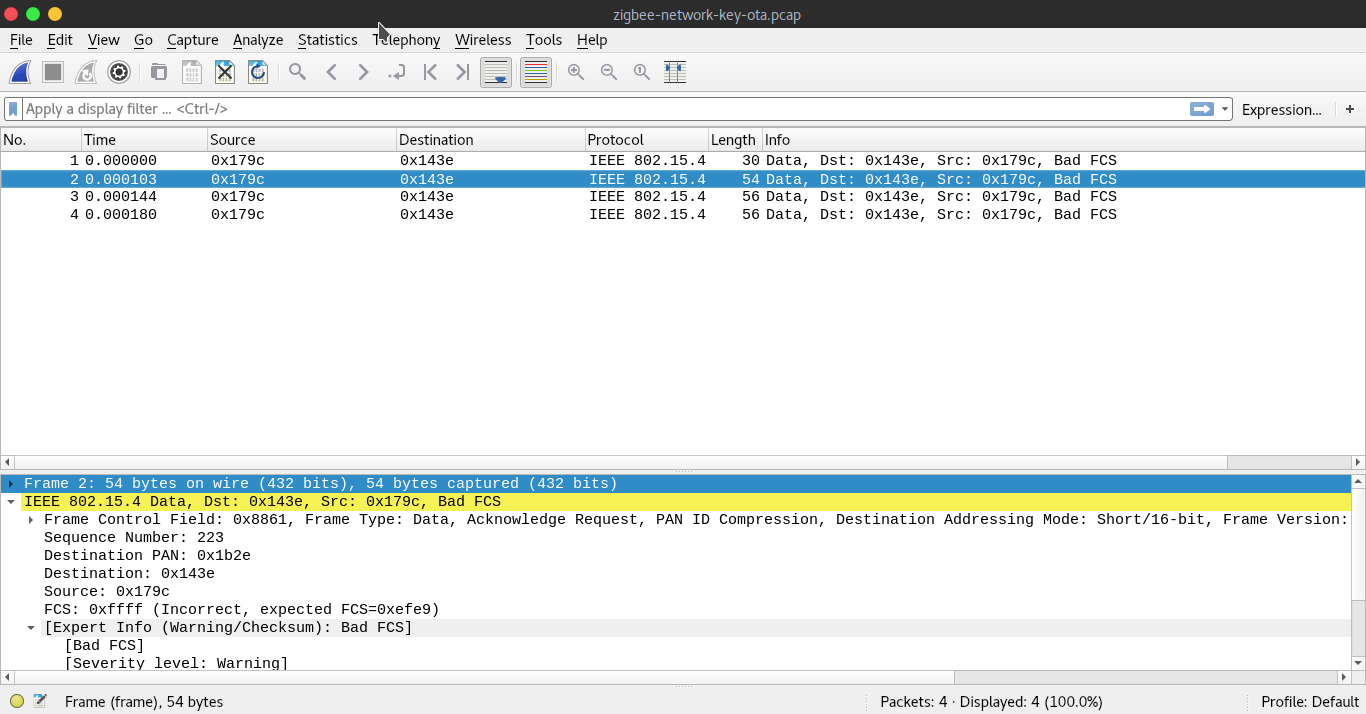
Task: Jump to the last packet
Action: [x=462, y=72]
